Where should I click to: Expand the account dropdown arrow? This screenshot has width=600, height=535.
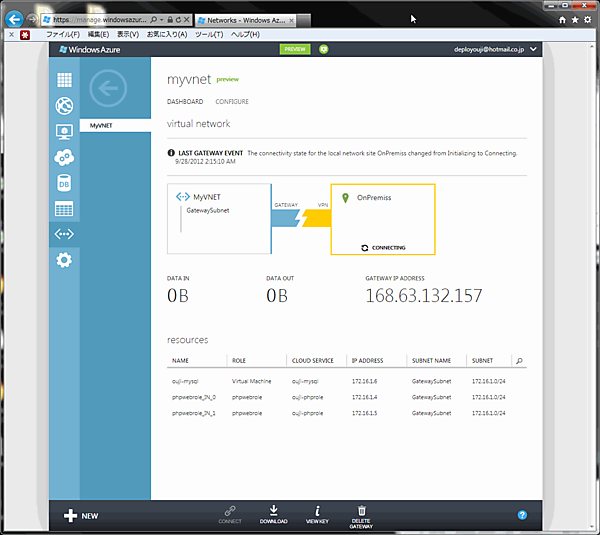point(533,49)
